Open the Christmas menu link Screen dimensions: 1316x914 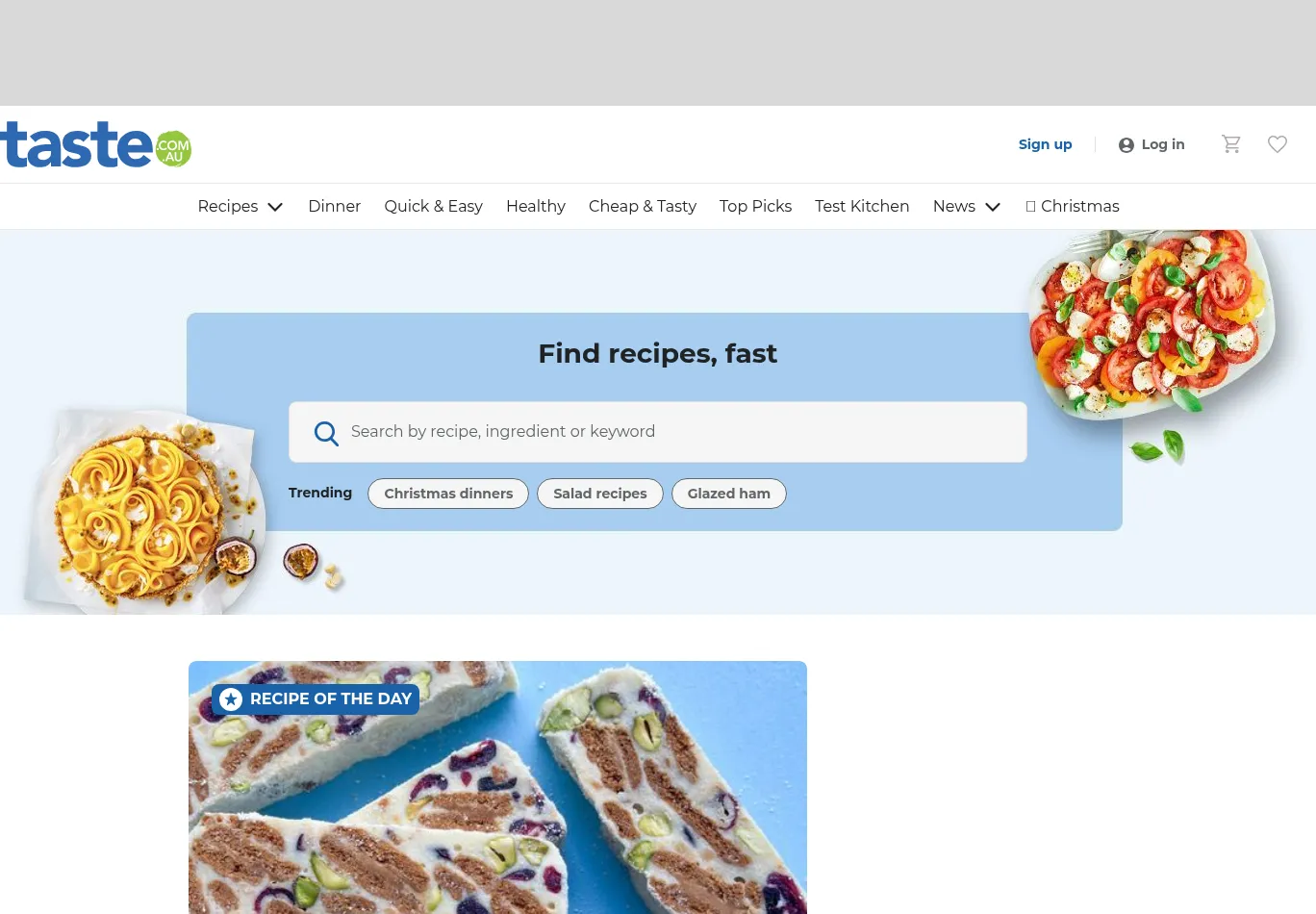coord(1073,206)
